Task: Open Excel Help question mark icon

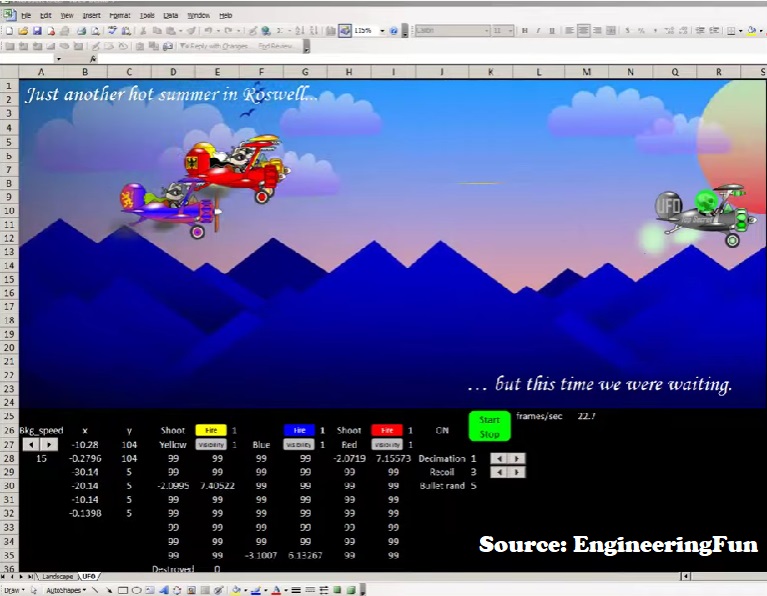Action: coord(394,31)
